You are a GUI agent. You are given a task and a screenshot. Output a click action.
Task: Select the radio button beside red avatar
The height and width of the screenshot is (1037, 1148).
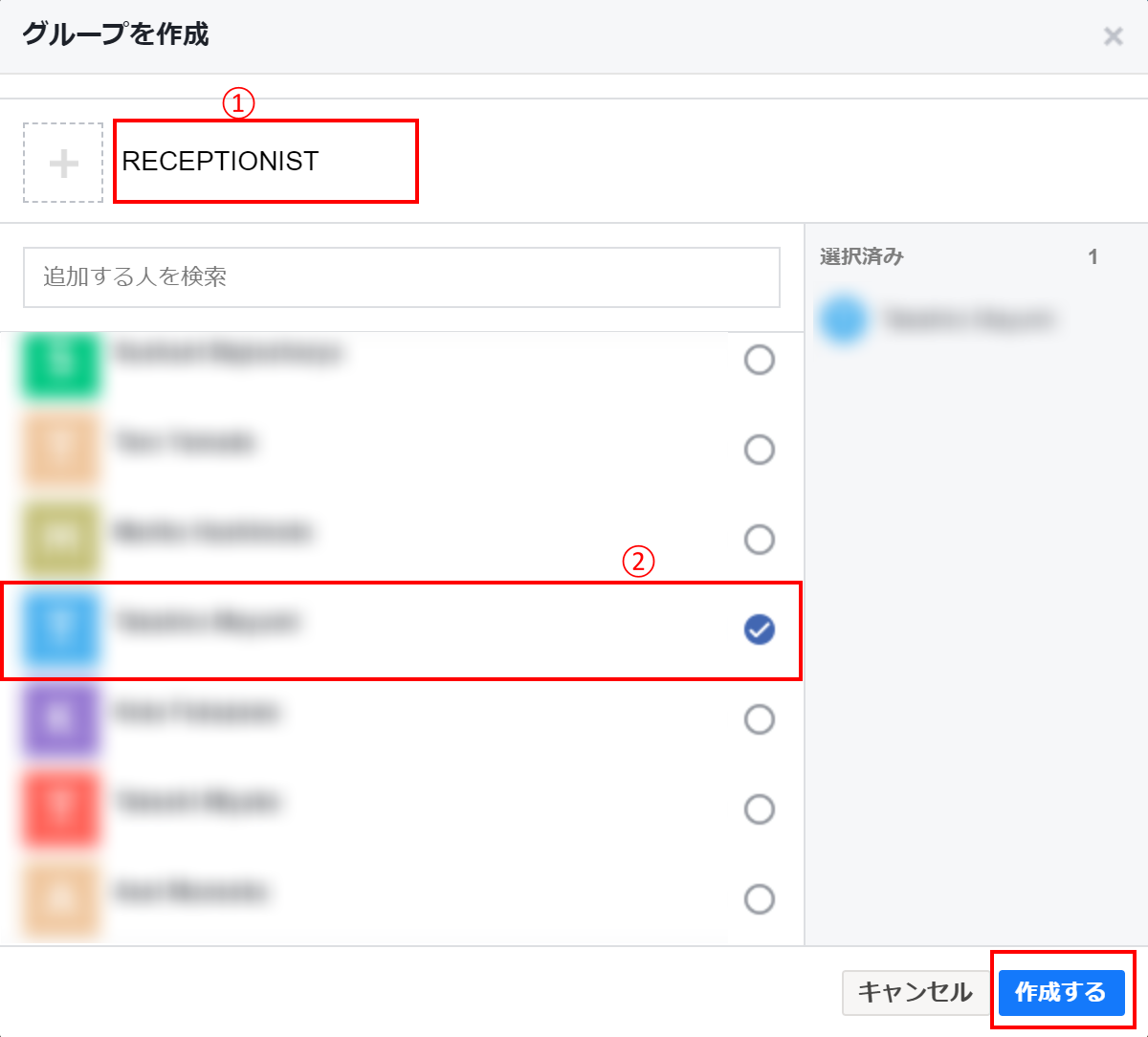[x=760, y=809]
